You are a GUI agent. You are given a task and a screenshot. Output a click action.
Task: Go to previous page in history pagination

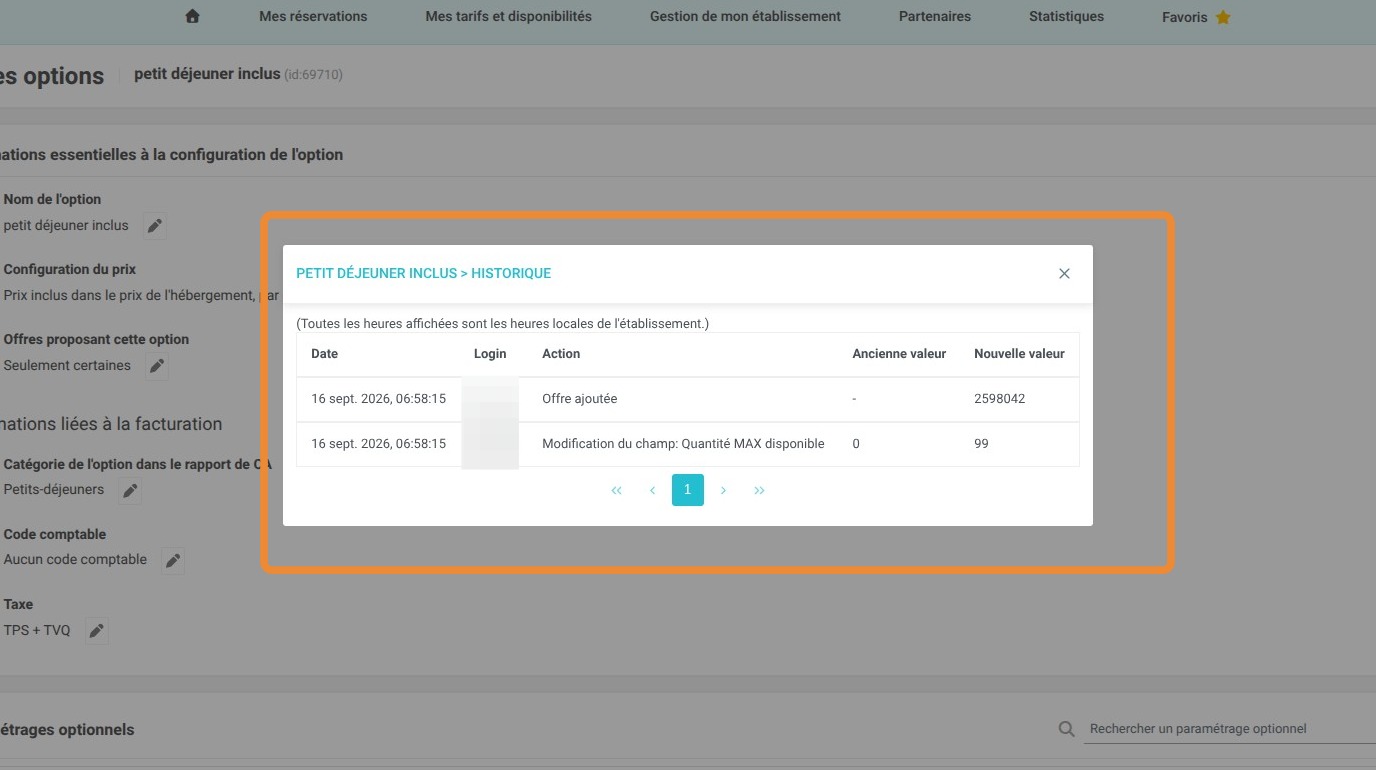(x=652, y=490)
